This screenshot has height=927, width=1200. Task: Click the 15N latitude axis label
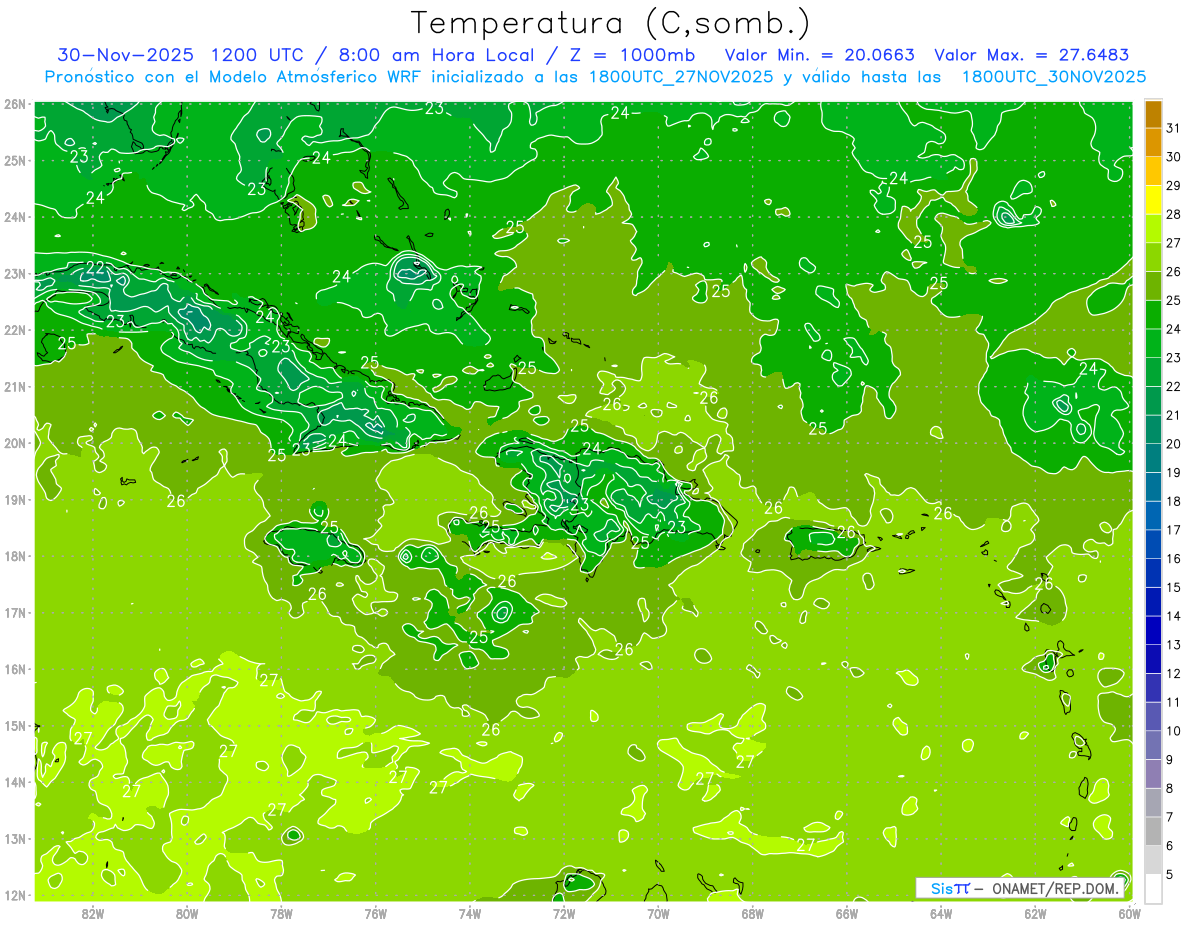[15, 726]
